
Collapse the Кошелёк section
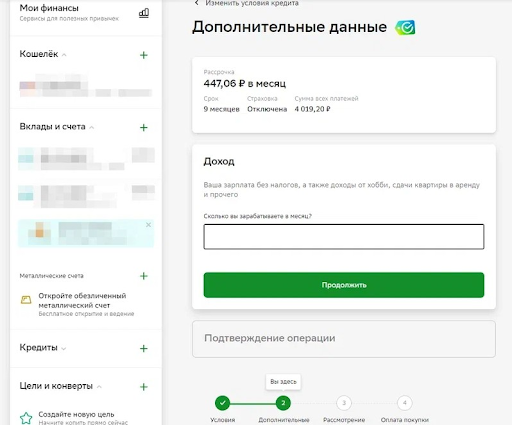coord(64,55)
